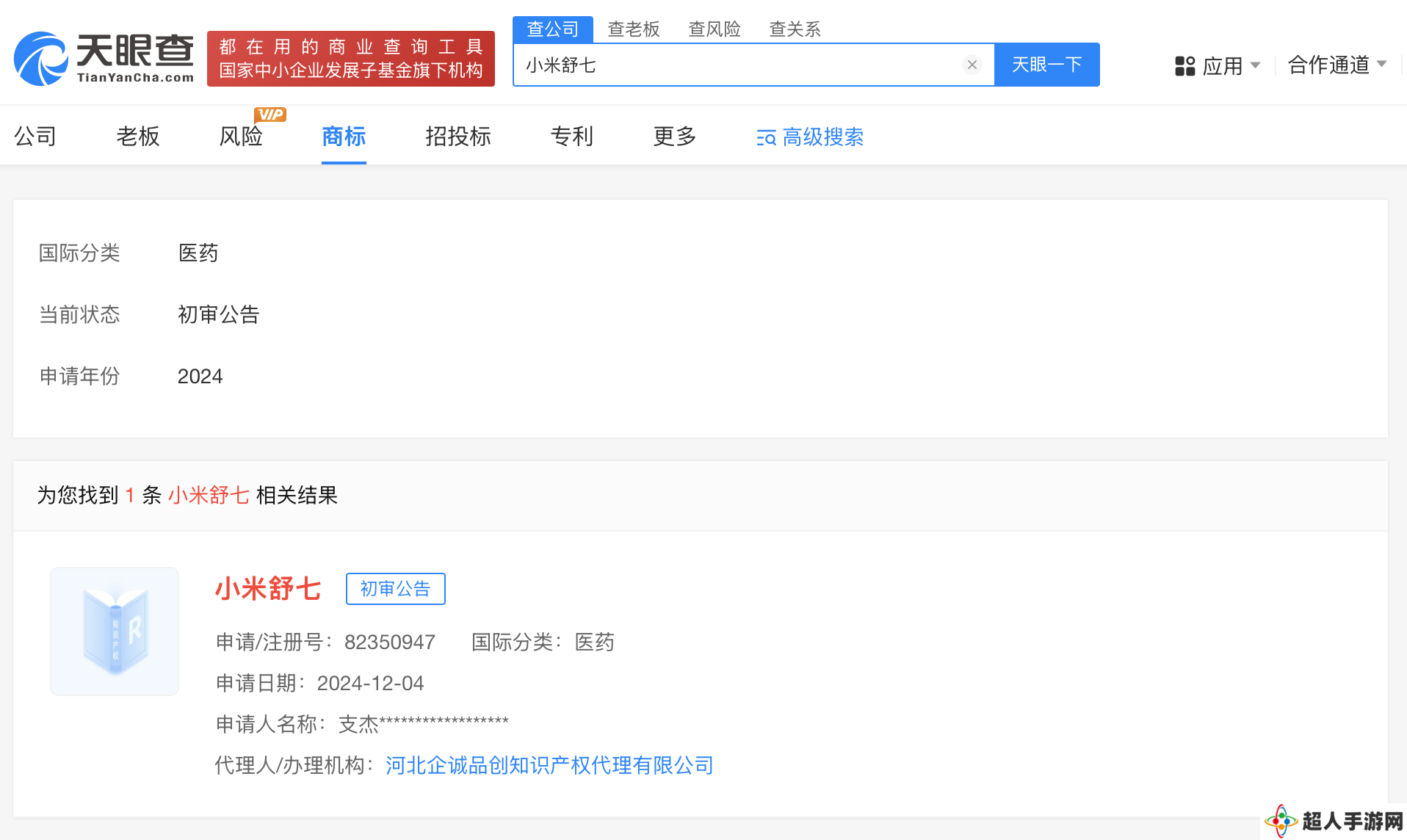Click the 超人手游网 watermark logo

tap(1334, 820)
